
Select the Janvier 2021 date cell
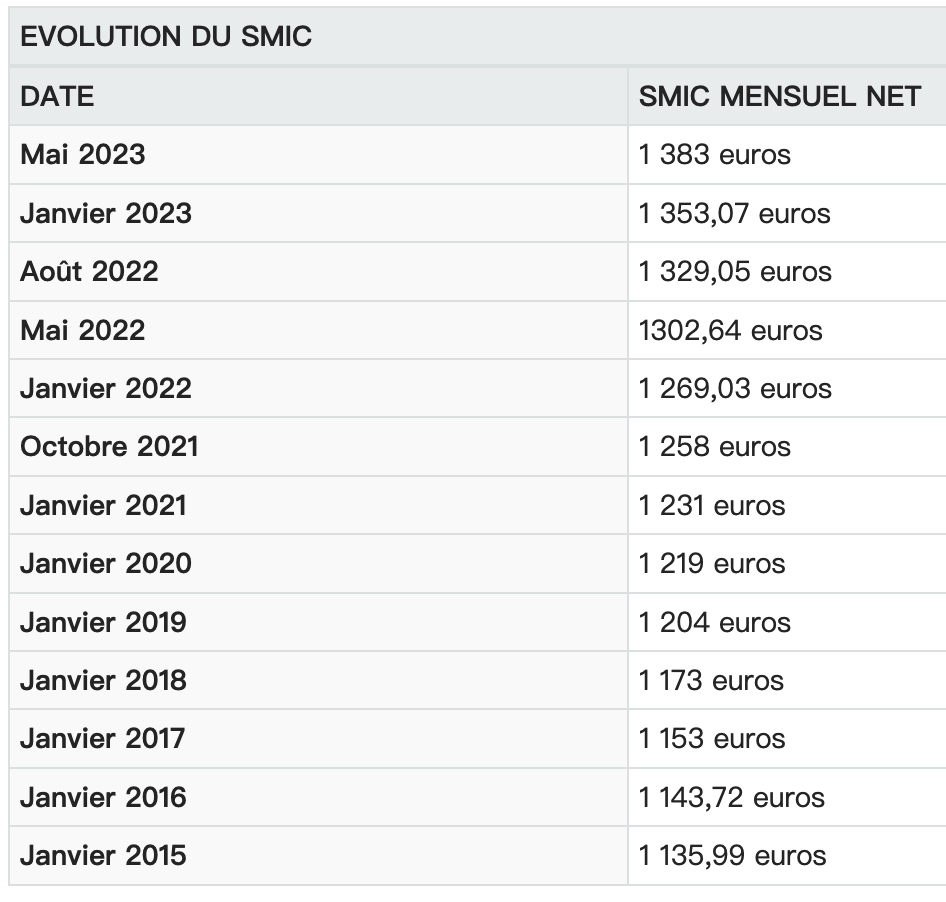coord(103,505)
